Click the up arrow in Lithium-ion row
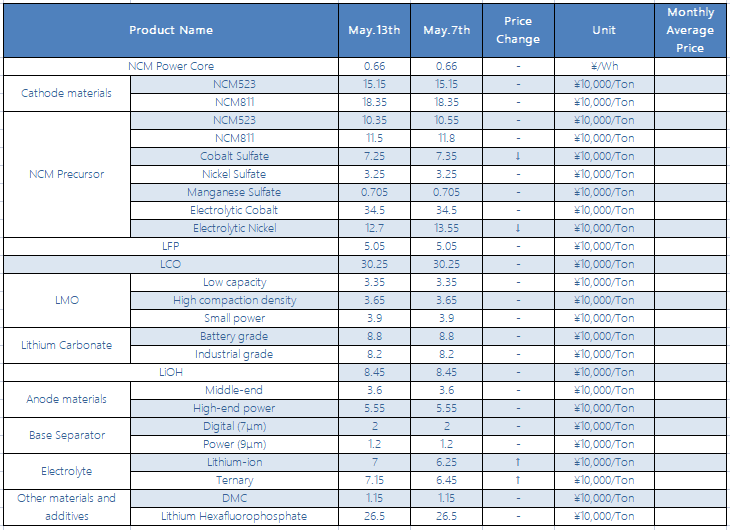 pyautogui.click(x=518, y=462)
